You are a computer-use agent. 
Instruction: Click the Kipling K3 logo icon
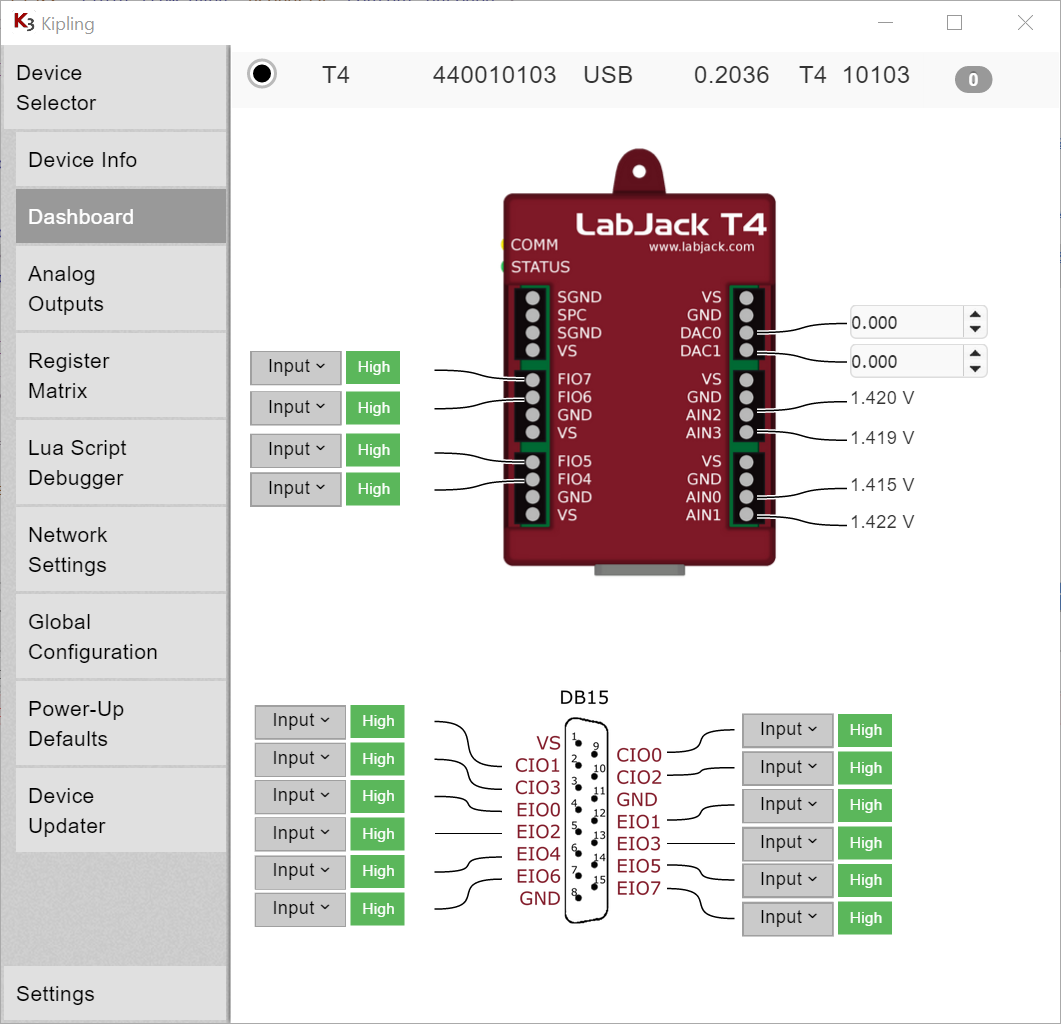click(x=24, y=23)
